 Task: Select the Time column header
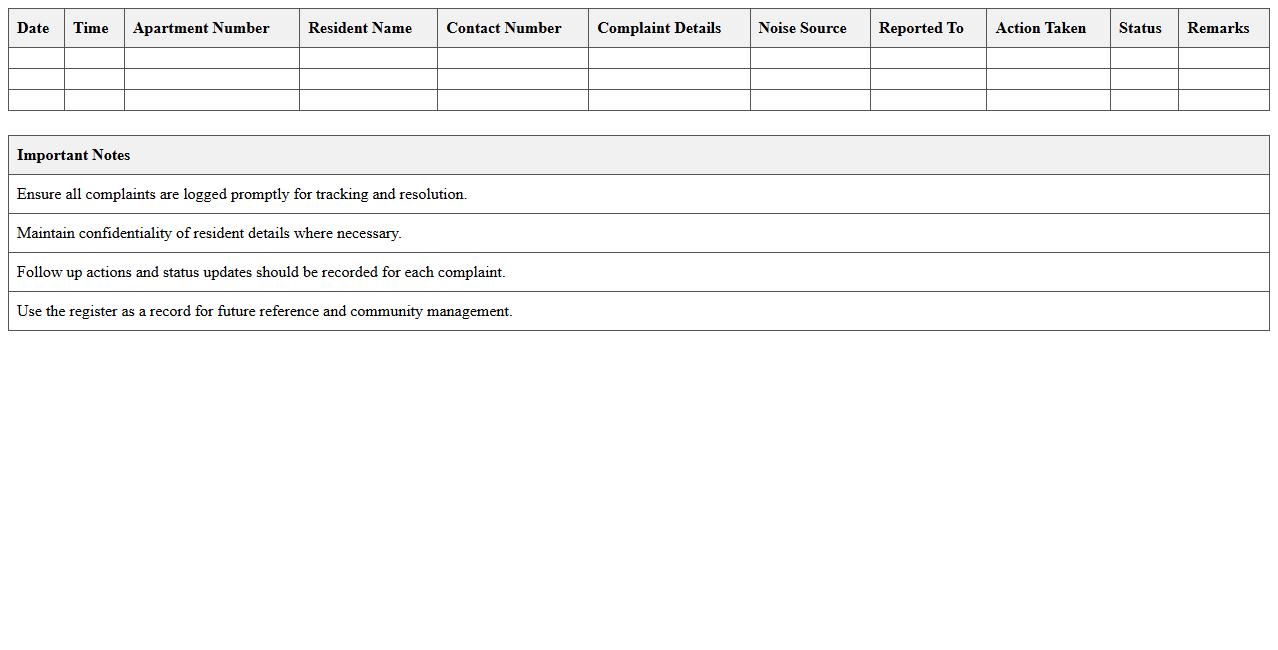[x=91, y=28]
